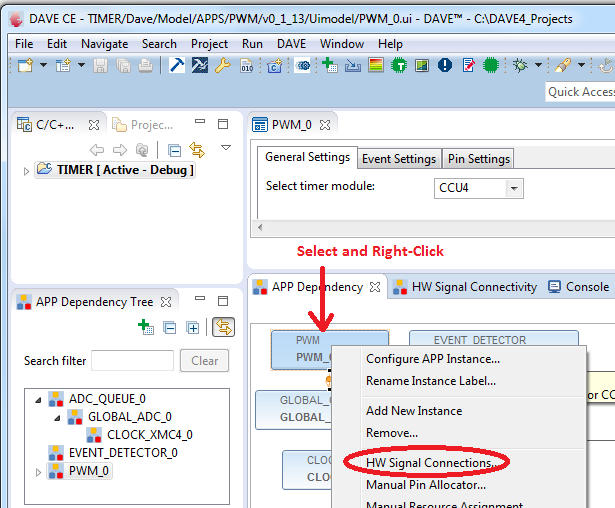Select EVENT_DETECTOR_0 in the dependency tree
615x508 pixels.
click(113, 453)
